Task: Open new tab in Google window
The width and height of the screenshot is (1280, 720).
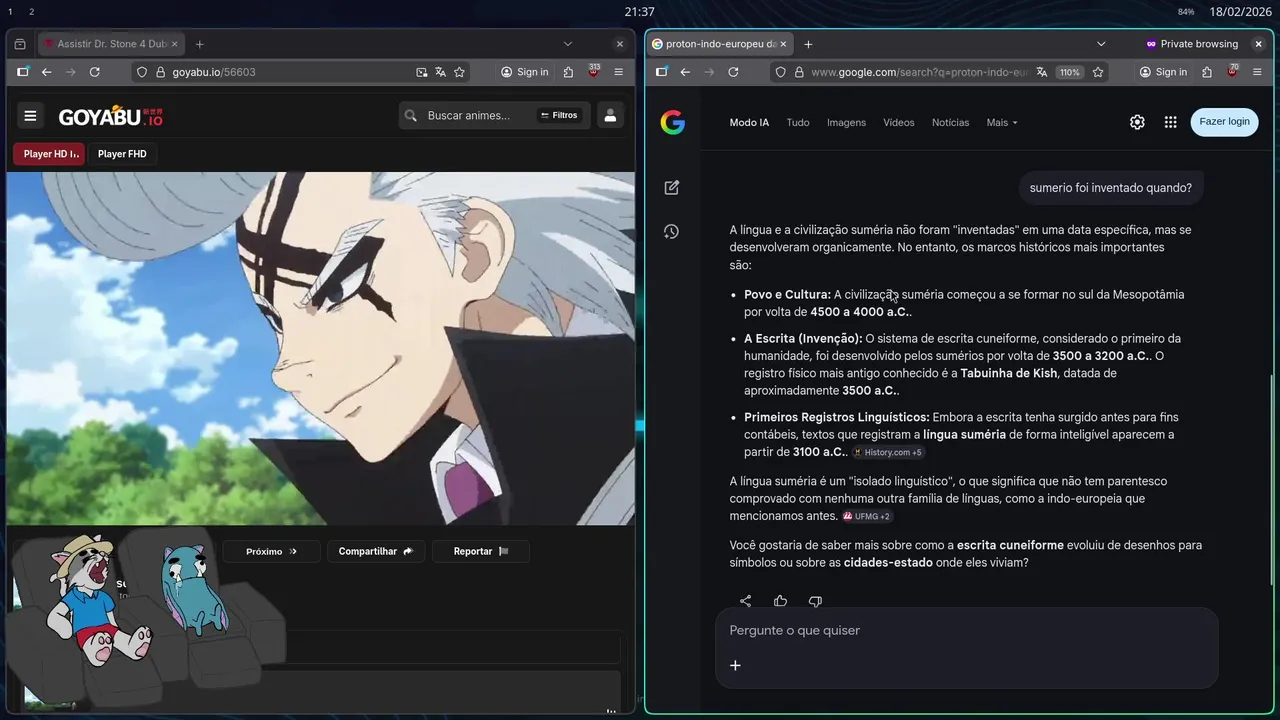Action: [x=808, y=44]
